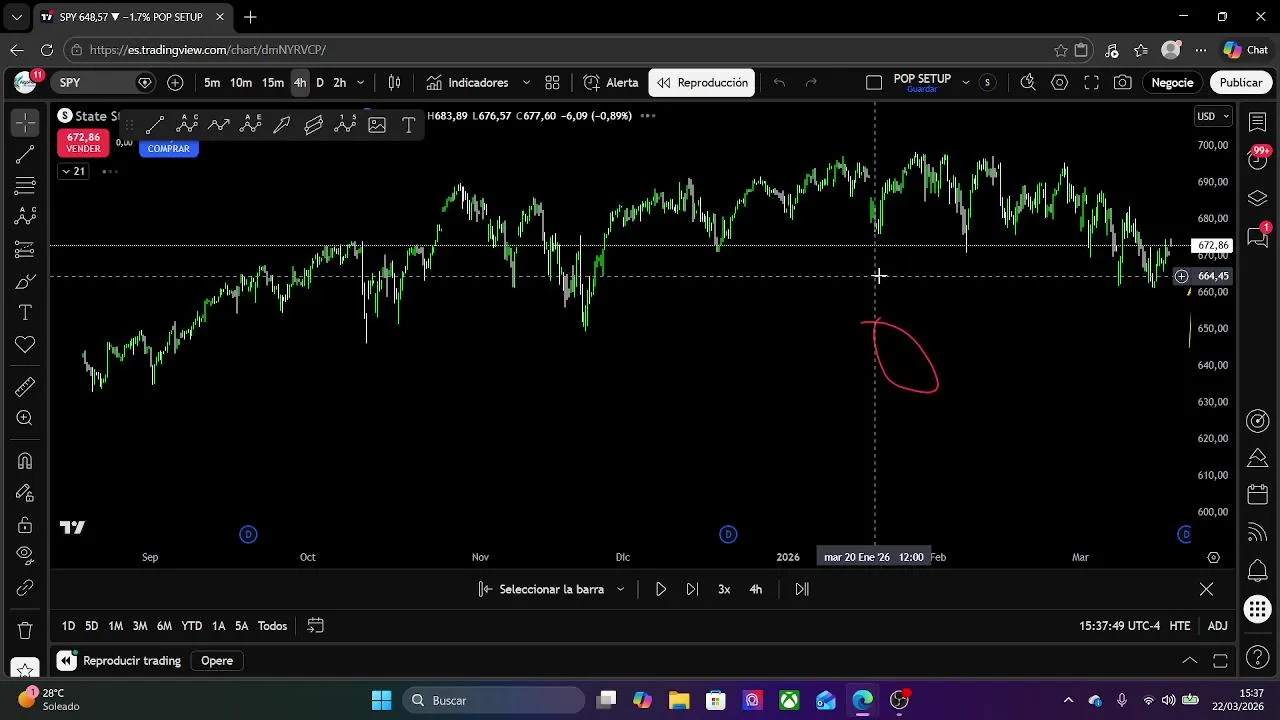Open the layout selection square icon
Screen dimensions: 1280x720
click(x=874, y=83)
